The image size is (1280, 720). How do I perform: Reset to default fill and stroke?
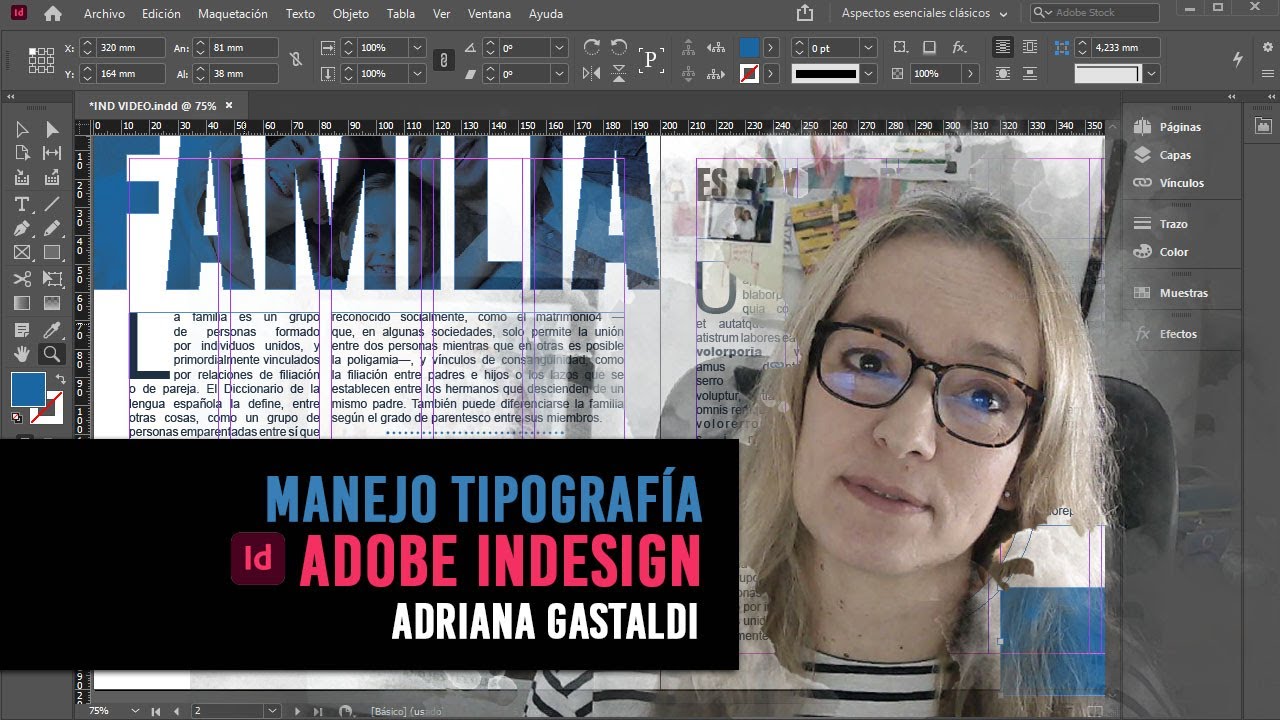[x=17, y=417]
